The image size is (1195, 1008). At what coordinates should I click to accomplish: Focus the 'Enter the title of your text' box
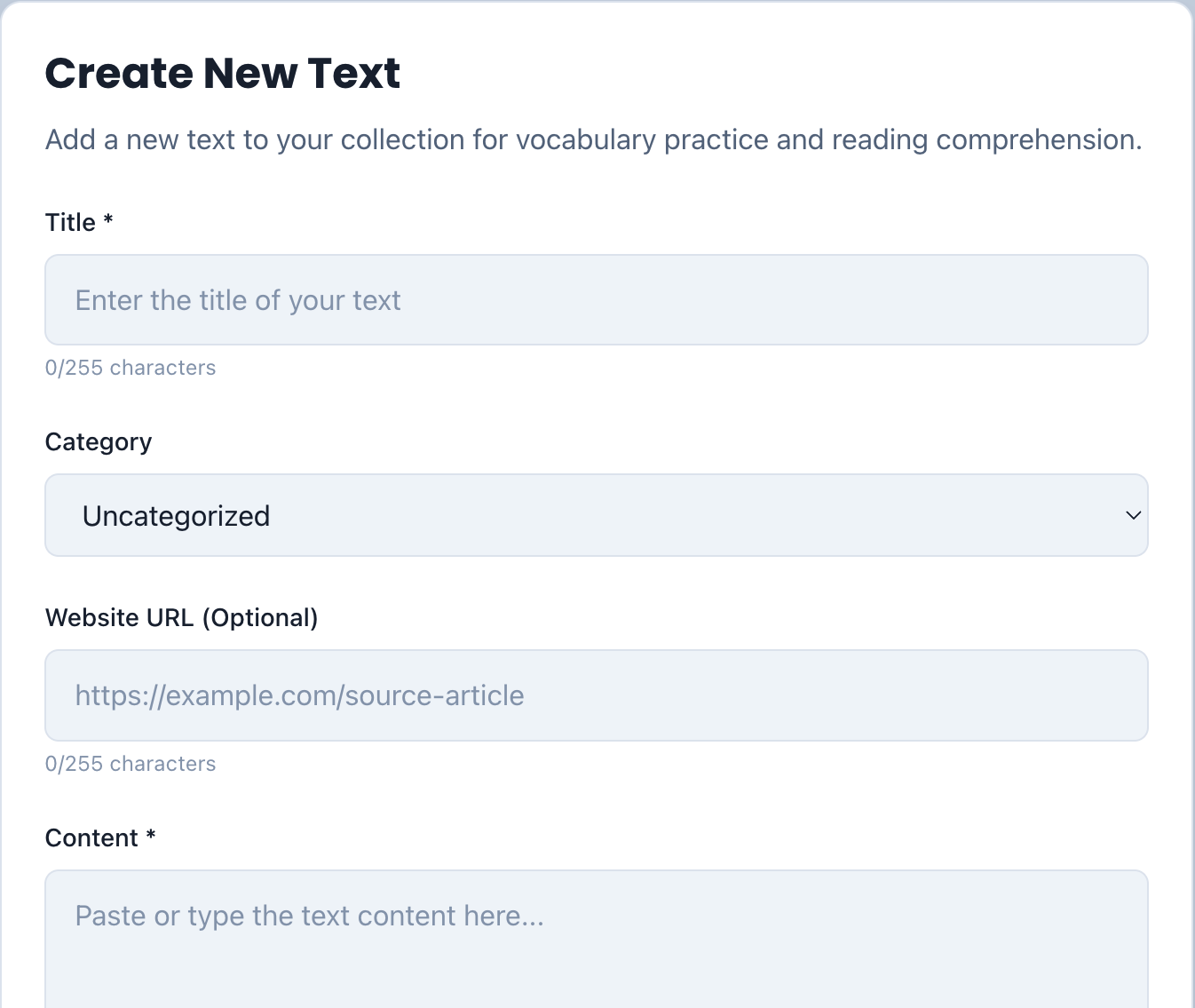[597, 299]
